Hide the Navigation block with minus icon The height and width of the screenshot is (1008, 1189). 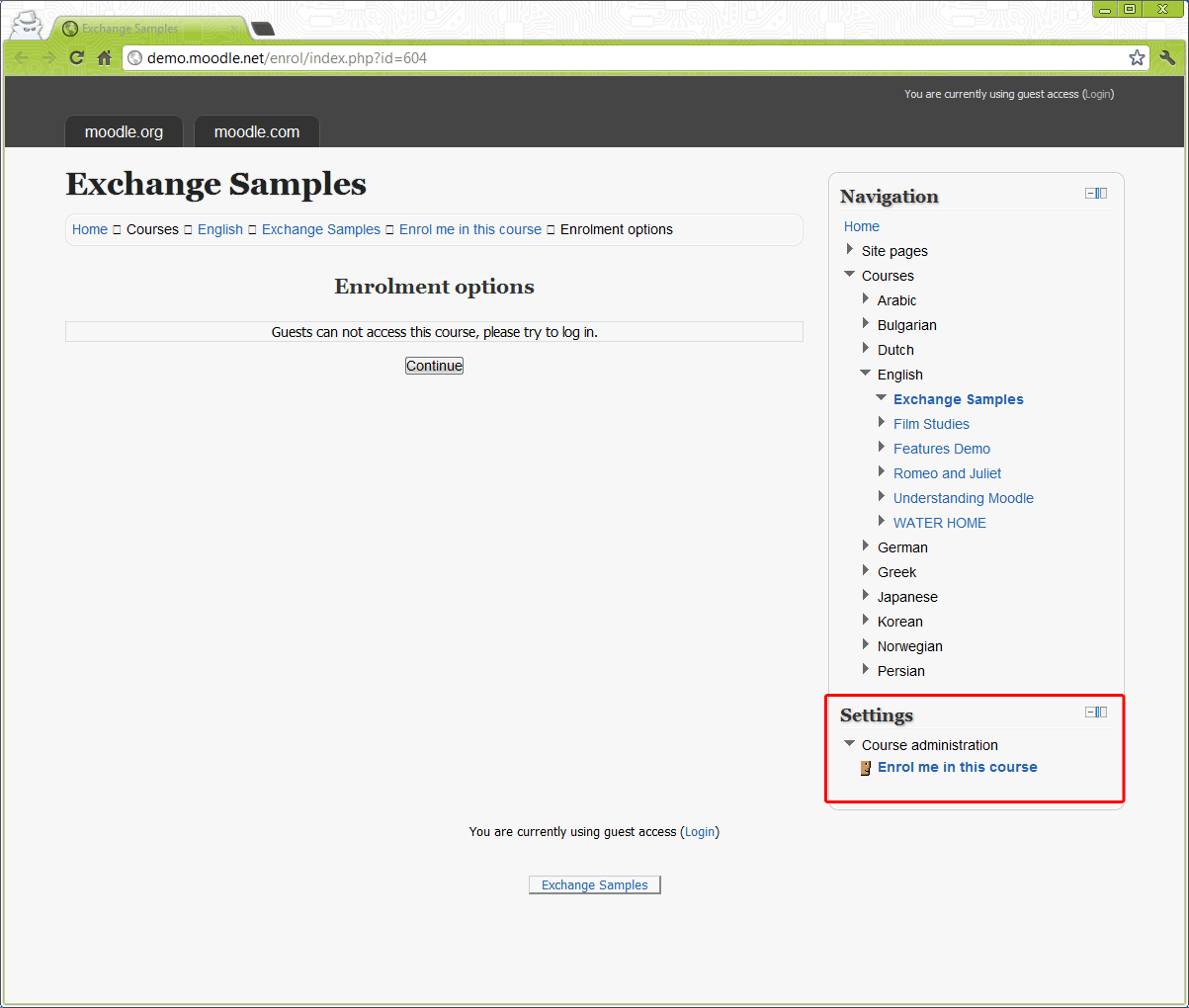pos(1090,194)
